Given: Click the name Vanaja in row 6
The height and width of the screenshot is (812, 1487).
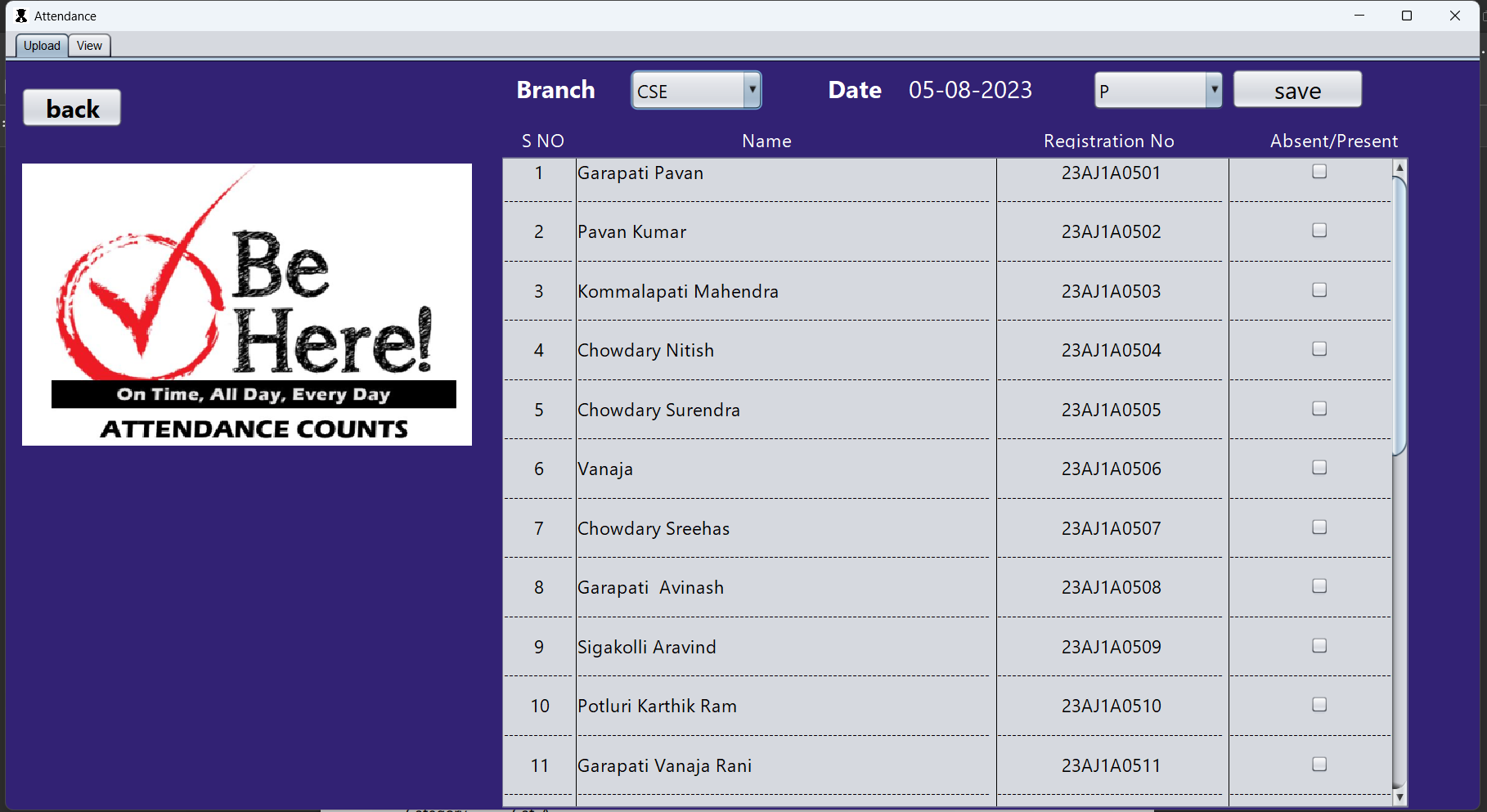Looking at the screenshot, I should pos(605,469).
